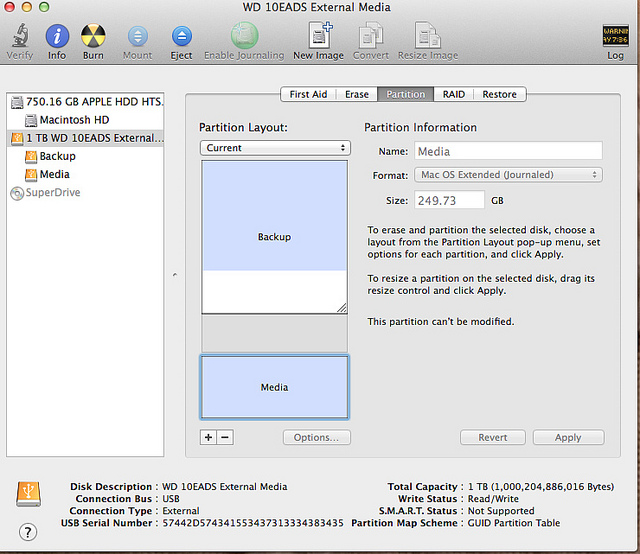Screen dimensions: 640x554
Task: Click the Enable Journaling icon
Action: tap(244, 36)
